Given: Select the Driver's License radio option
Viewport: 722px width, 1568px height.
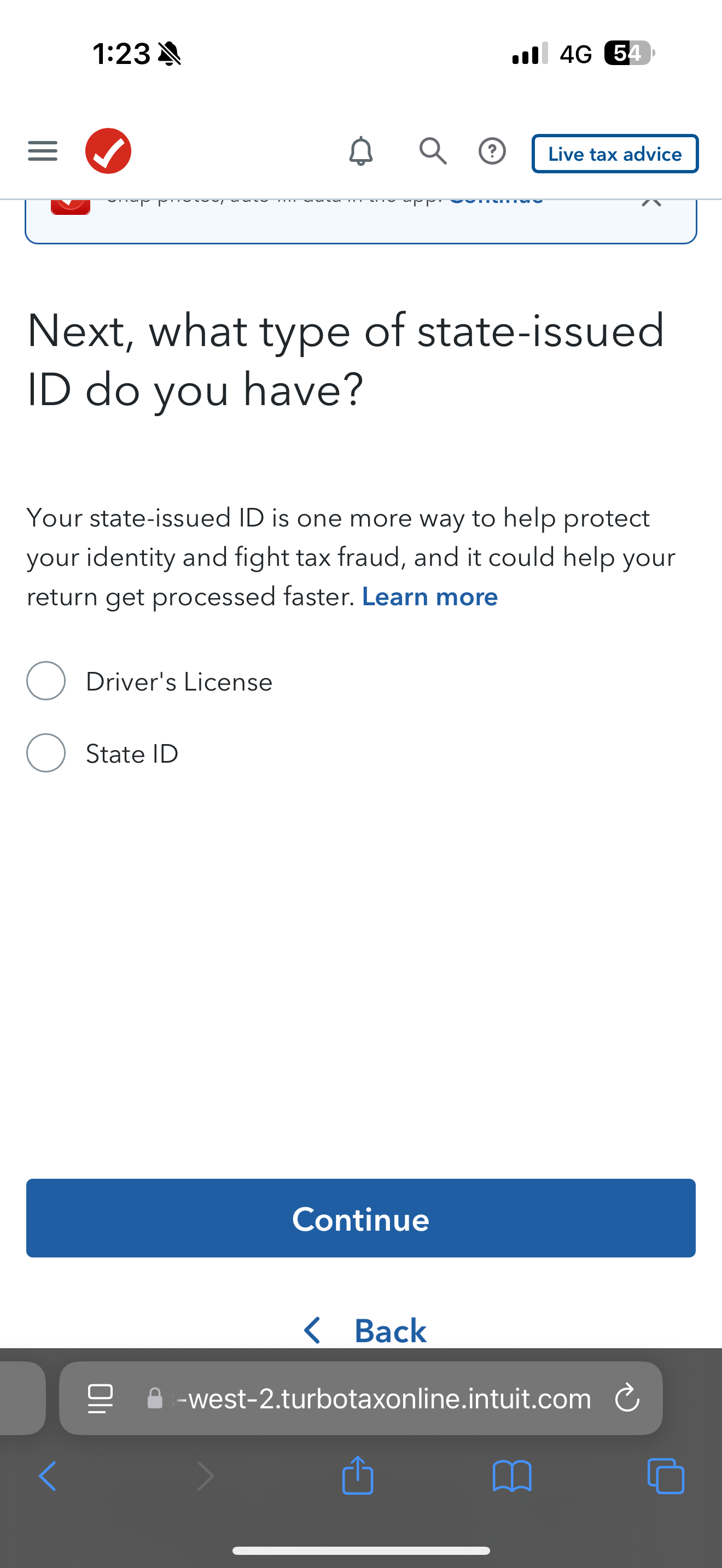Looking at the screenshot, I should [x=46, y=681].
